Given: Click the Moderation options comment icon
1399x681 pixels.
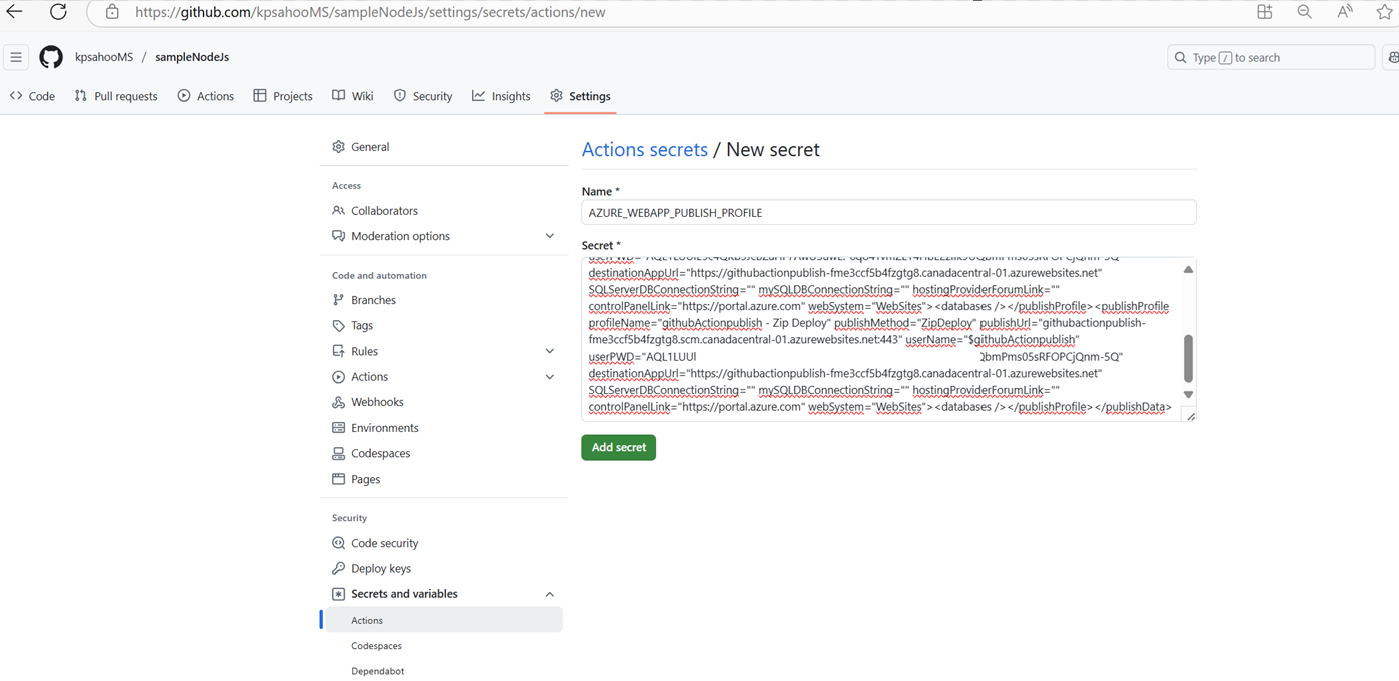Looking at the screenshot, I should (338, 236).
